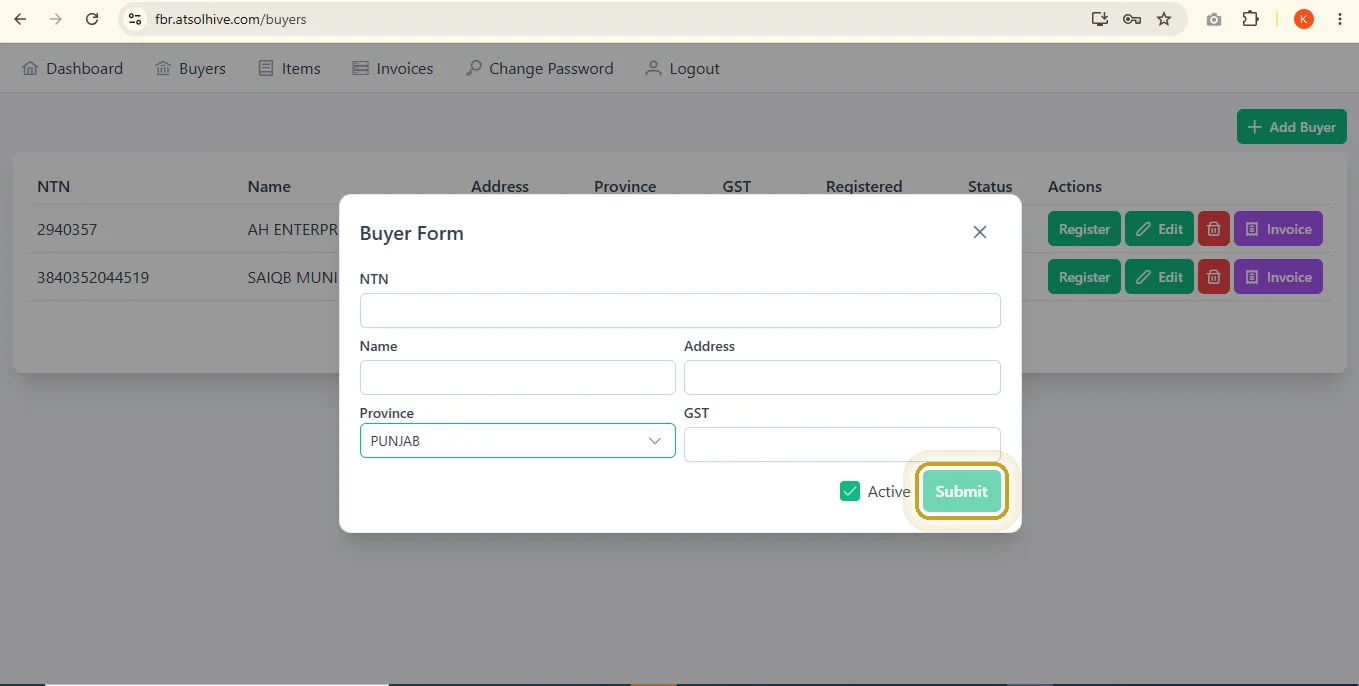This screenshot has height=686, width=1359.
Task: Open Chrome three-dot menu
Action: click(1340, 19)
